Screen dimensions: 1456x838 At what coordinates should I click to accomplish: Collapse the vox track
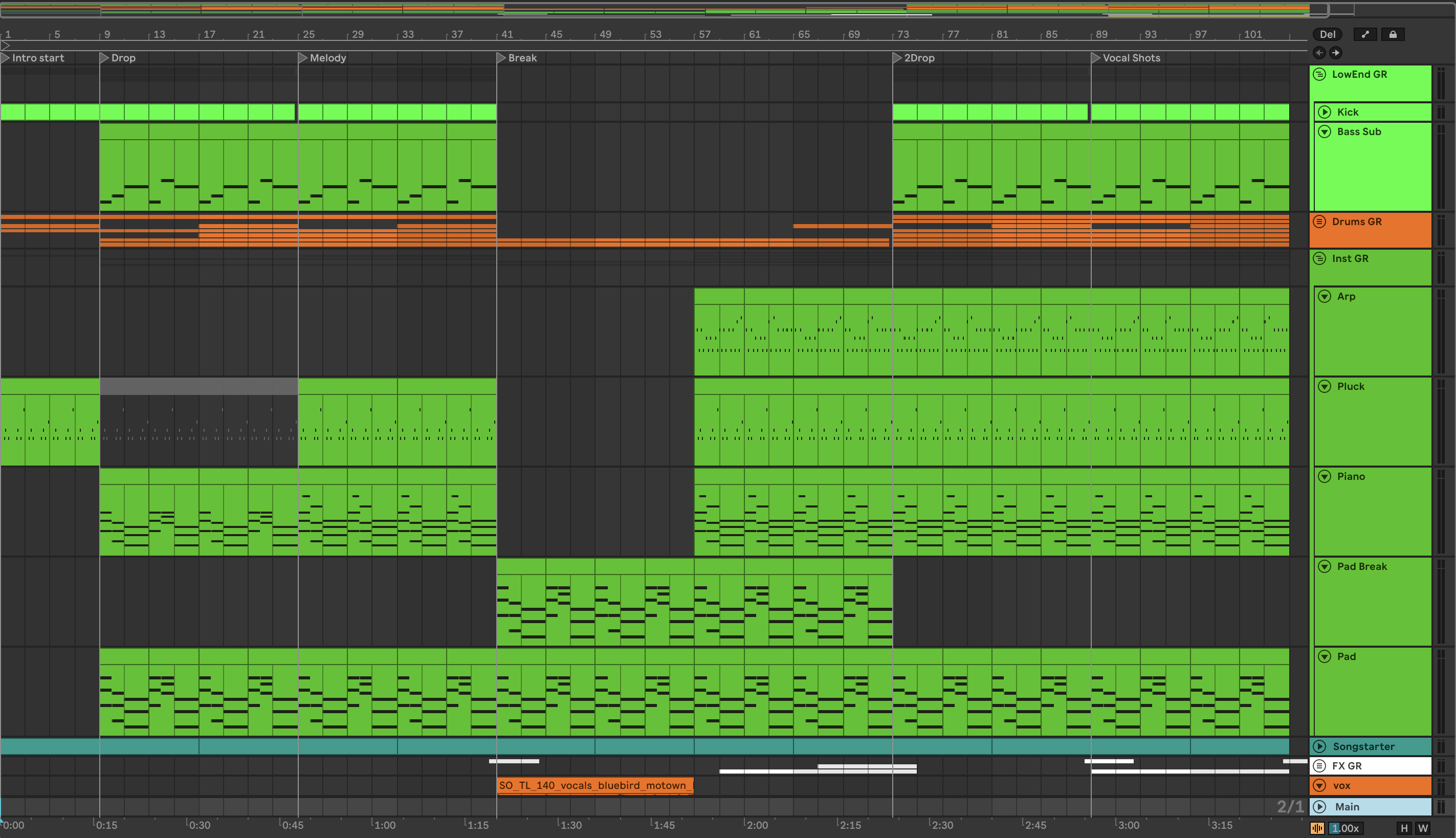click(x=1320, y=786)
